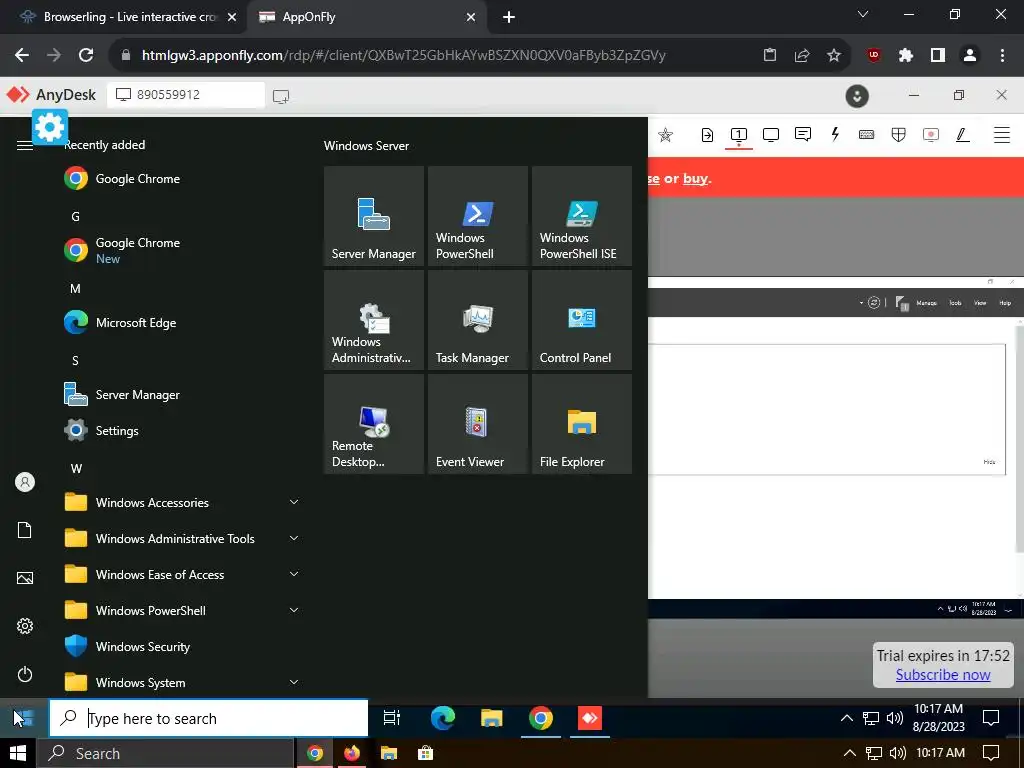Click AnyDesk address field 890559912
Viewport: 1024px width, 768px height.
coord(186,95)
